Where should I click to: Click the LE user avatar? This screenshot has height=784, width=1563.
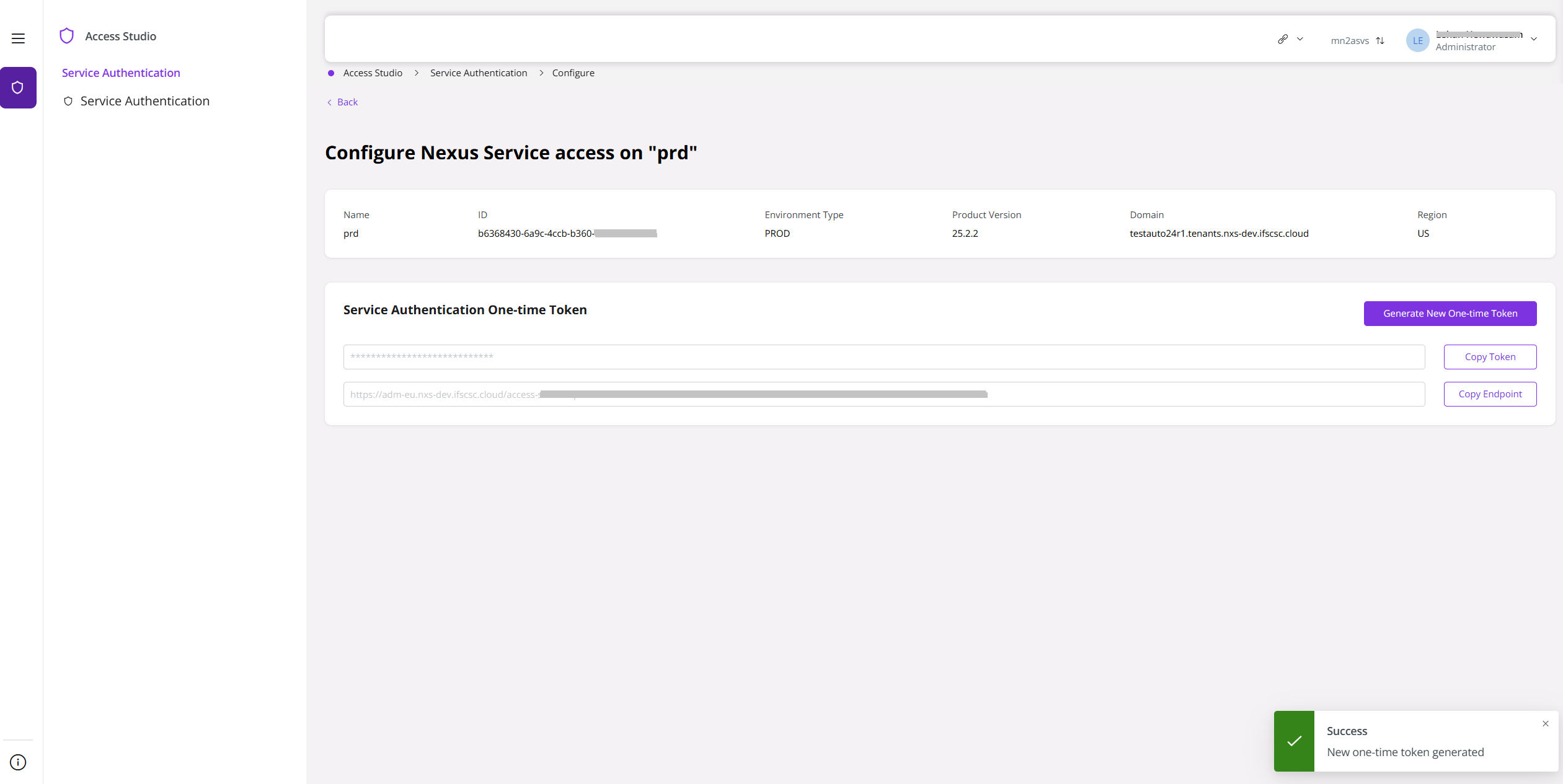click(1417, 40)
